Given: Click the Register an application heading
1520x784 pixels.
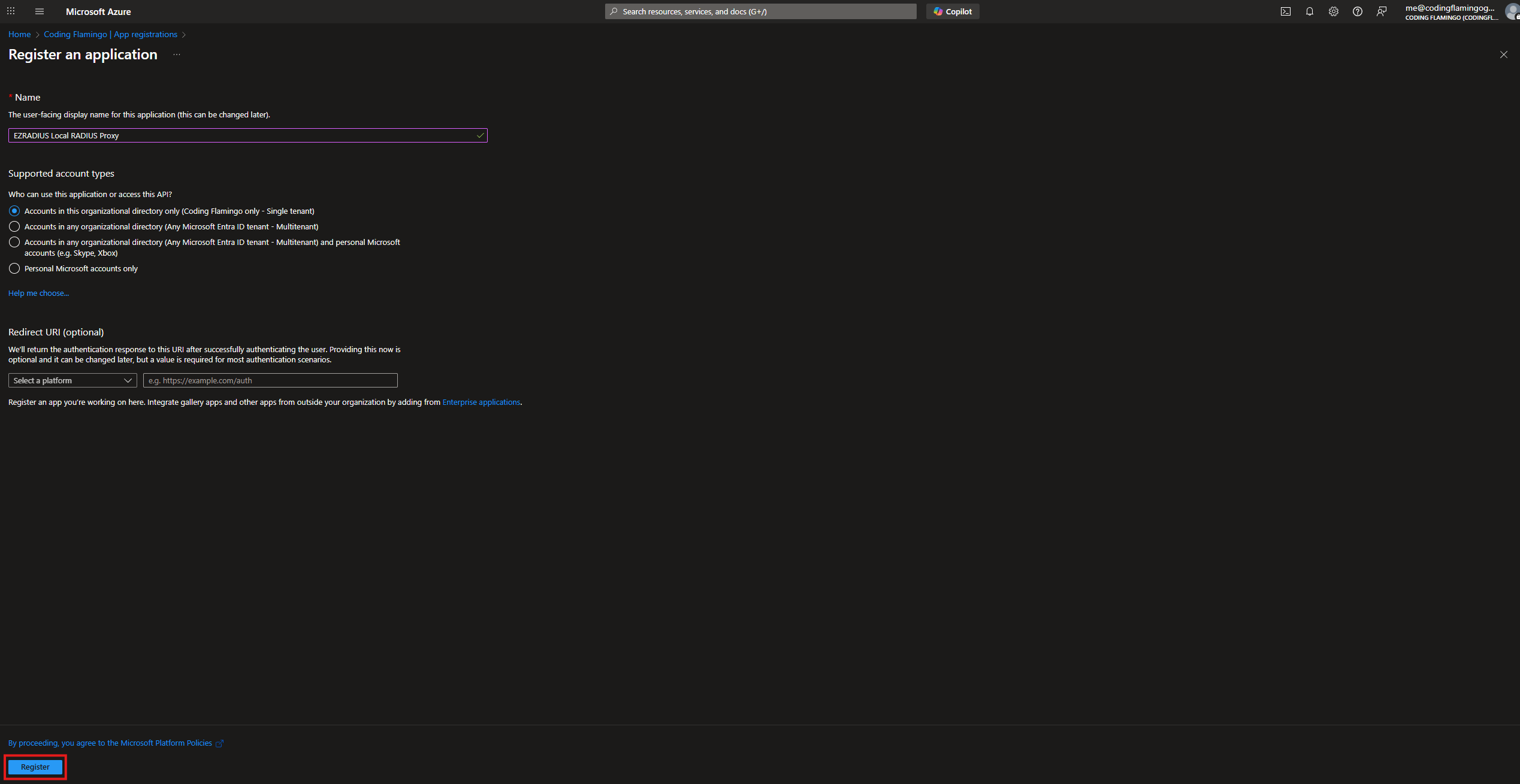Looking at the screenshot, I should (83, 55).
